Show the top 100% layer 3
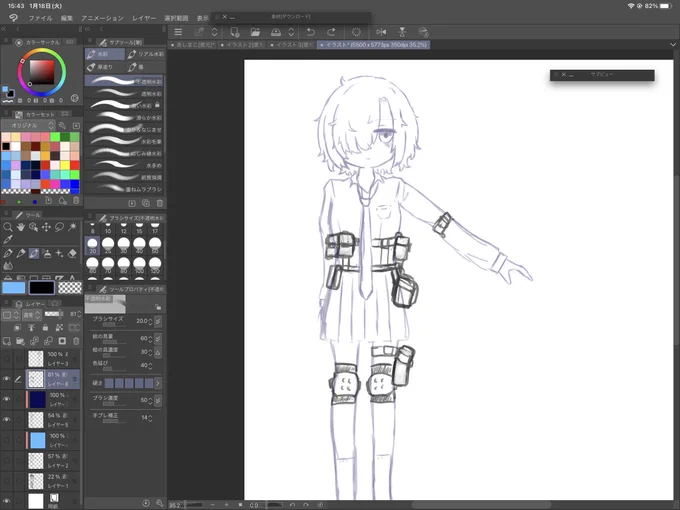This screenshot has width=680, height=510. [7, 358]
